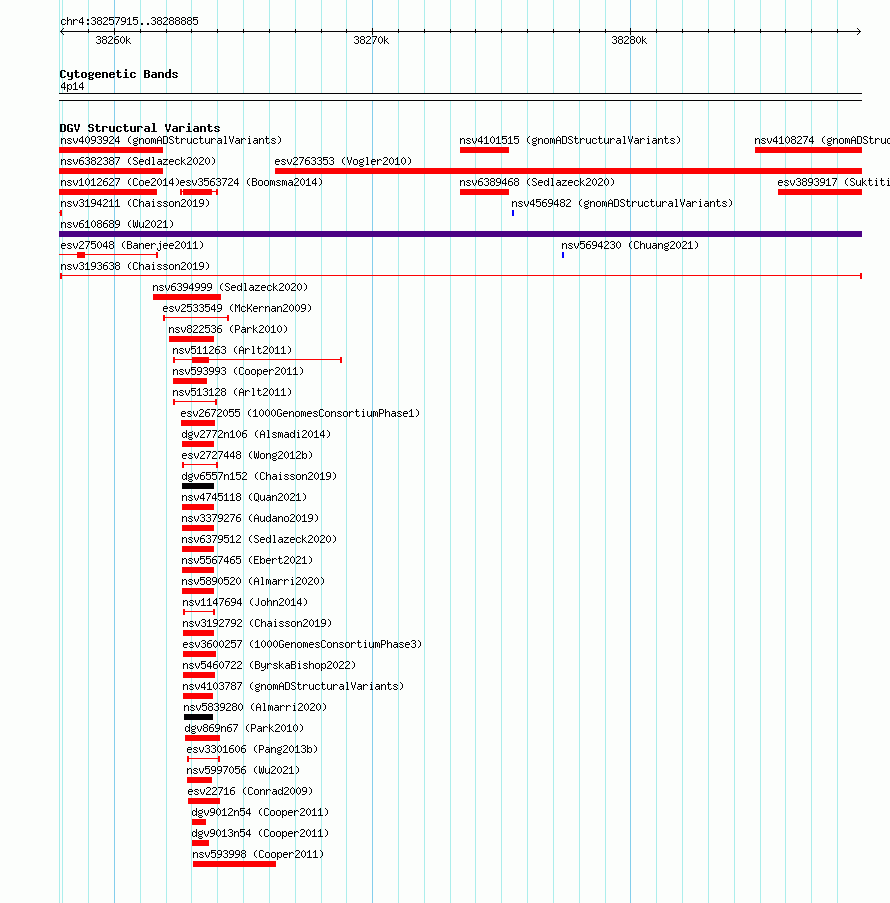Click nsv5567465 (Ebert2021) label
The height and width of the screenshot is (903, 890).
point(247,560)
